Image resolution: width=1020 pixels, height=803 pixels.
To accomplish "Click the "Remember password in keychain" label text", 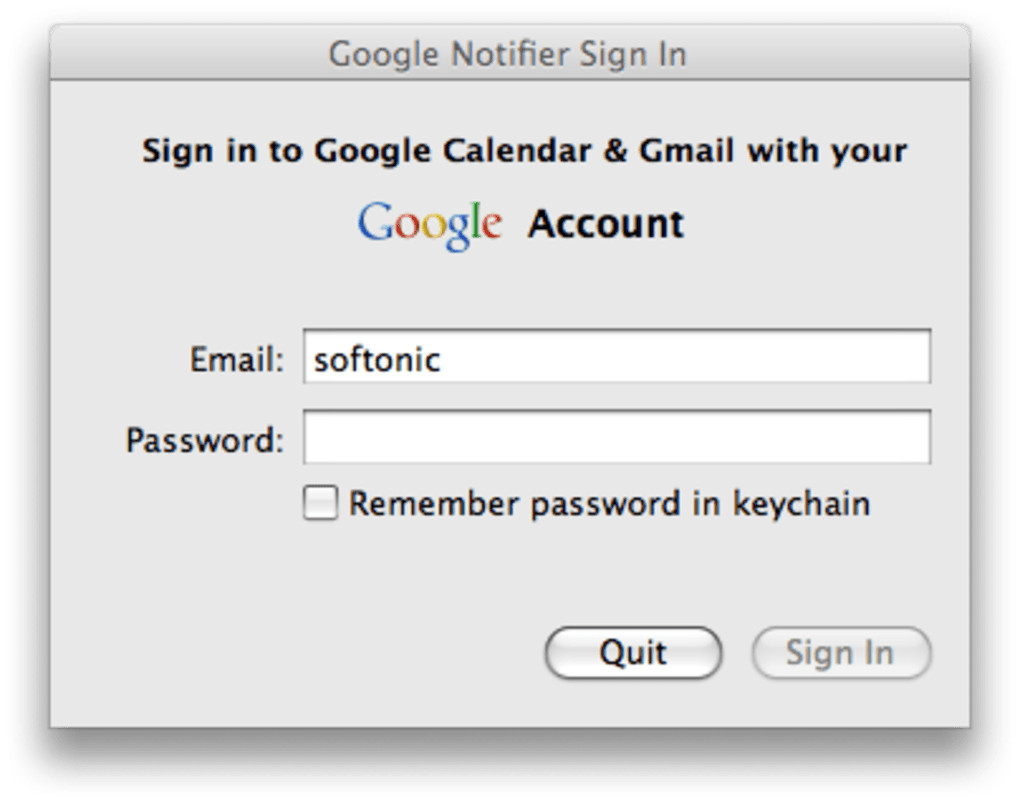I will (x=608, y=503).
